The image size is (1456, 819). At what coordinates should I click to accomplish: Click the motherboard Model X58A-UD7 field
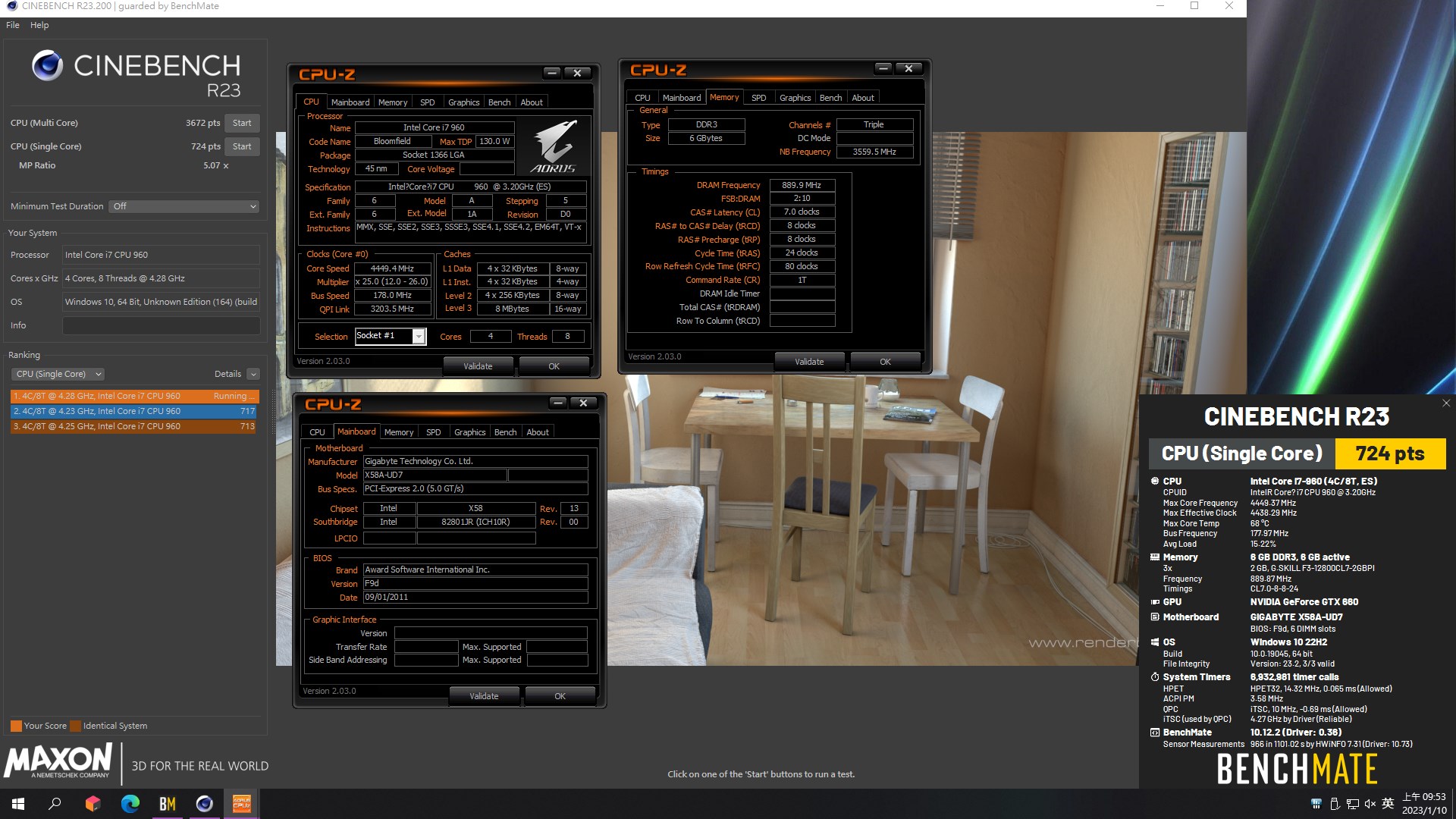click(x=435, y=475)
